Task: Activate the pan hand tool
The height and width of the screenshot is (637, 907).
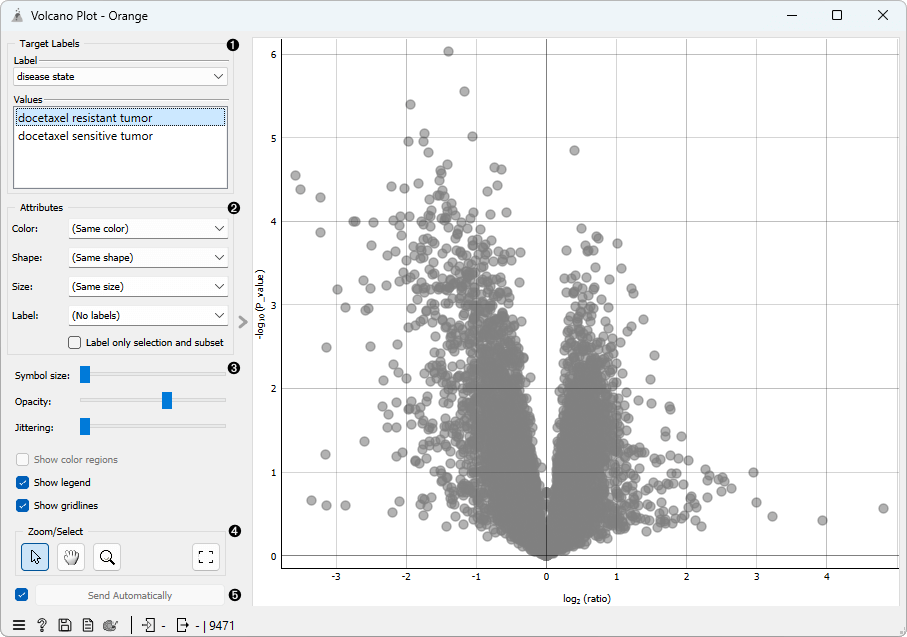Action: (71, 557)
